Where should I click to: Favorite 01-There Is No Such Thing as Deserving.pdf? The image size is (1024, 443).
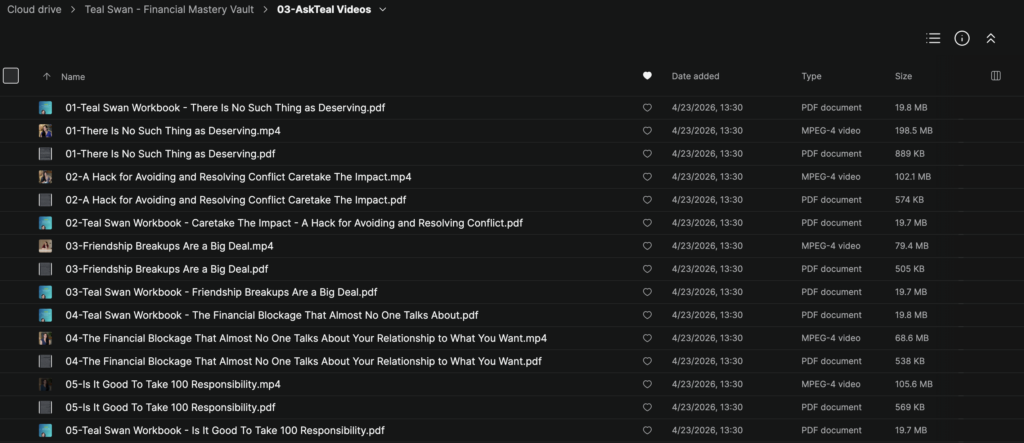pos(647,154)
